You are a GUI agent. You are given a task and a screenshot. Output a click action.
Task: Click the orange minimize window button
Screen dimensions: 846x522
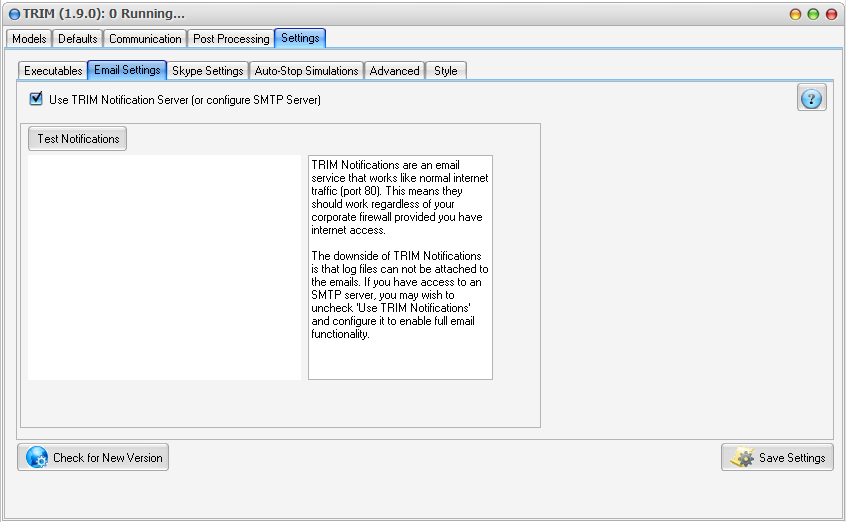tap(795, 14)
